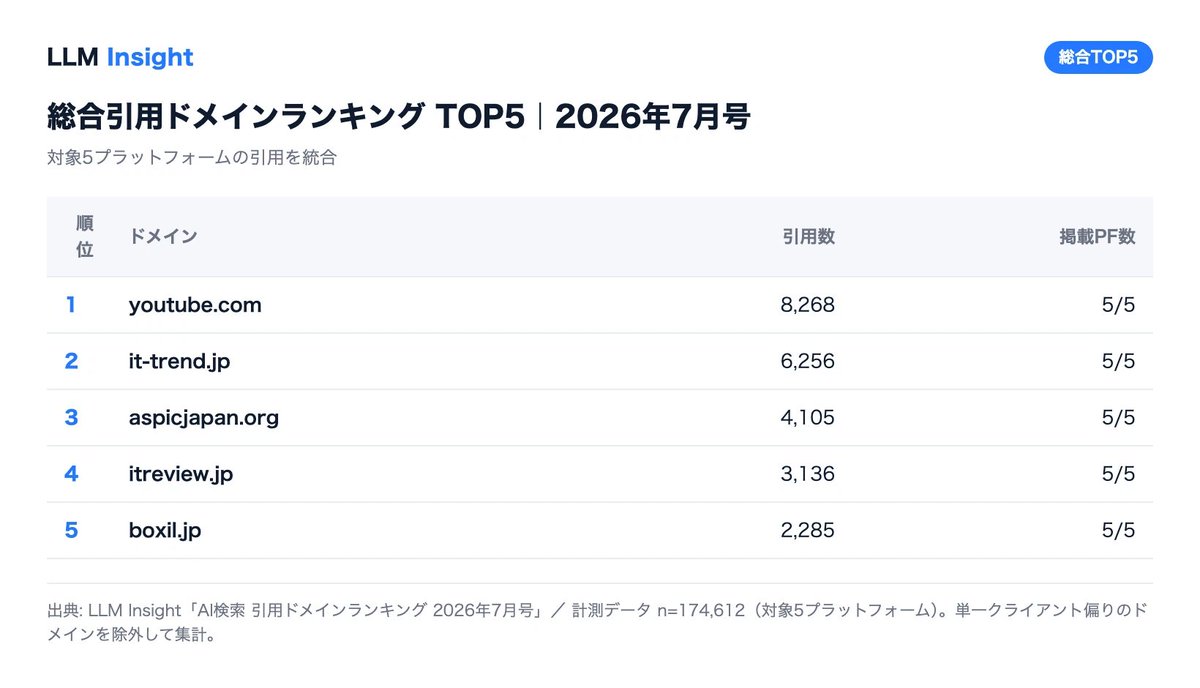This screenshot has width=1200, height=688.
Task: Click the LLM Insight logo
Action: click(x=120, y=57)
